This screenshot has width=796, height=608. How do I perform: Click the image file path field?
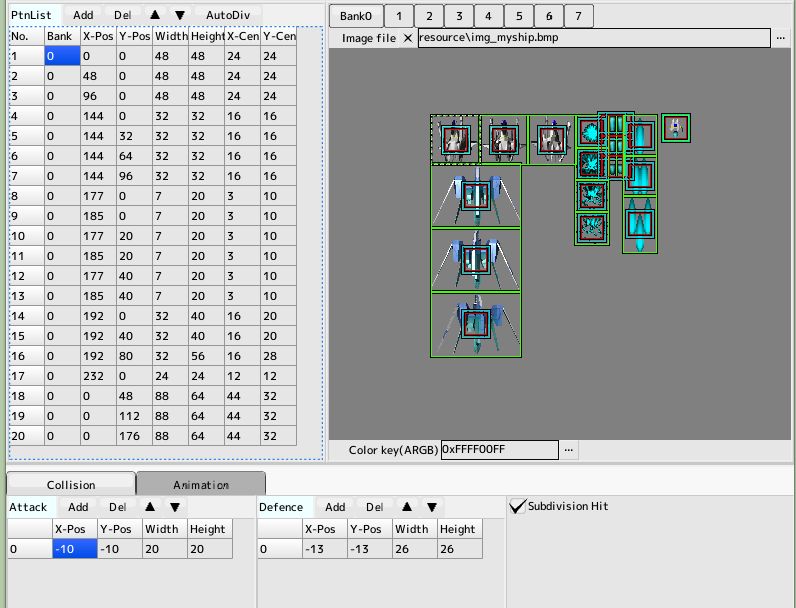pyautogui.click(x=594, y=38)
